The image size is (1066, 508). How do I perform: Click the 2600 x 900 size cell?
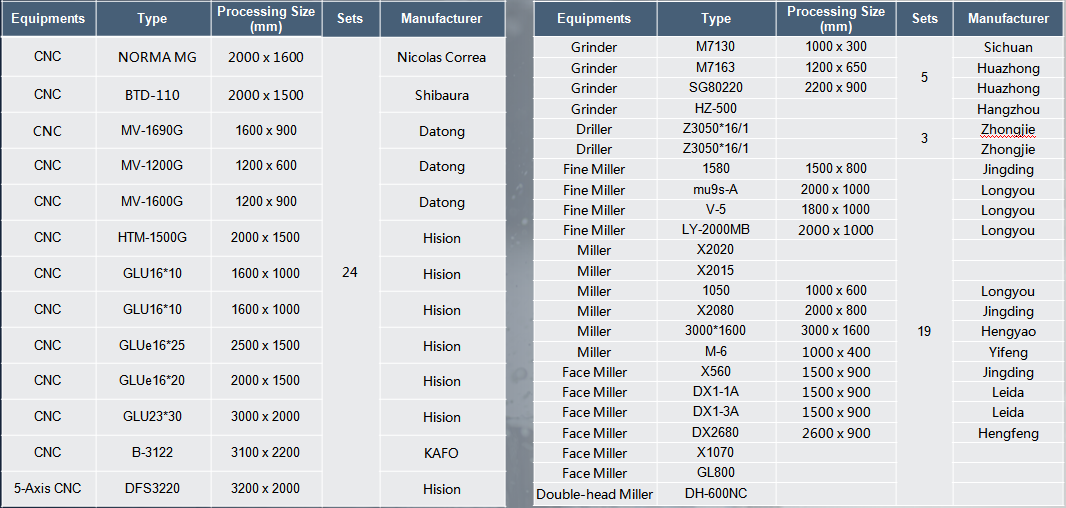(835, 433)
